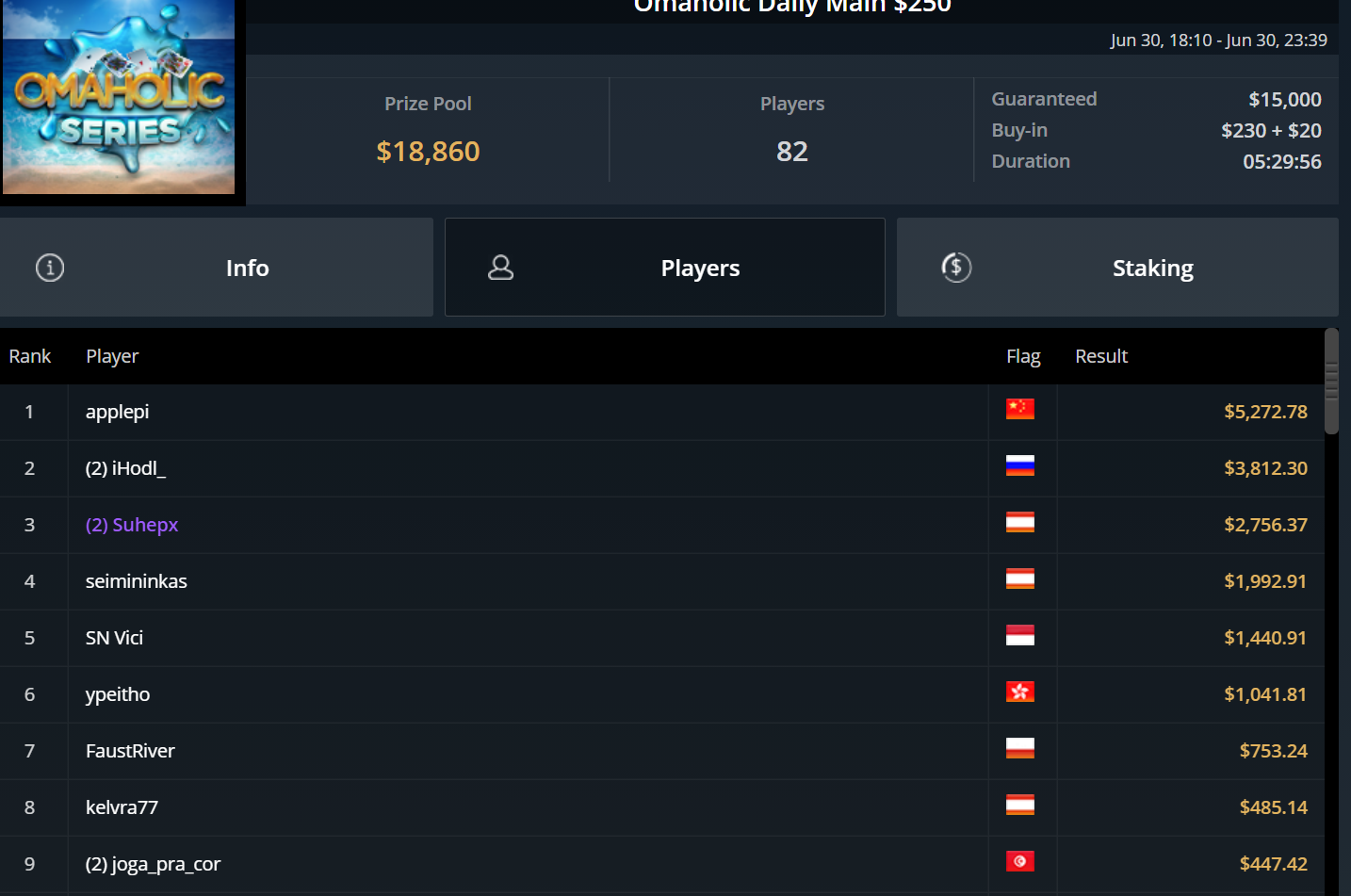The height and width of the screenshot is (896, 1351).
Task: Open the Info tab
Action: [217, 268]
